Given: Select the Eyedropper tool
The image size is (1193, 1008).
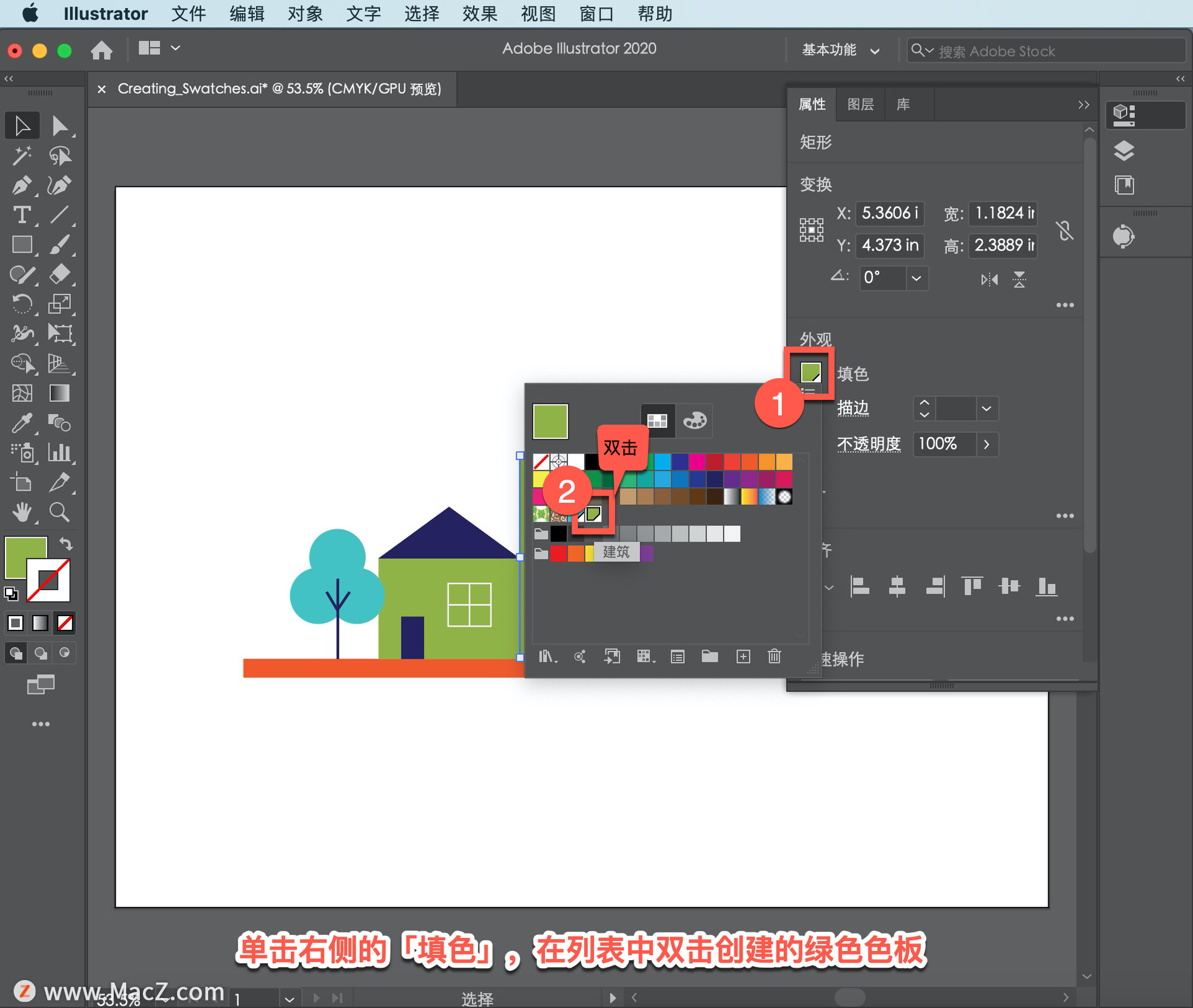Looking at the screenshot, I should pyautogui.click(x=22, y=424).
